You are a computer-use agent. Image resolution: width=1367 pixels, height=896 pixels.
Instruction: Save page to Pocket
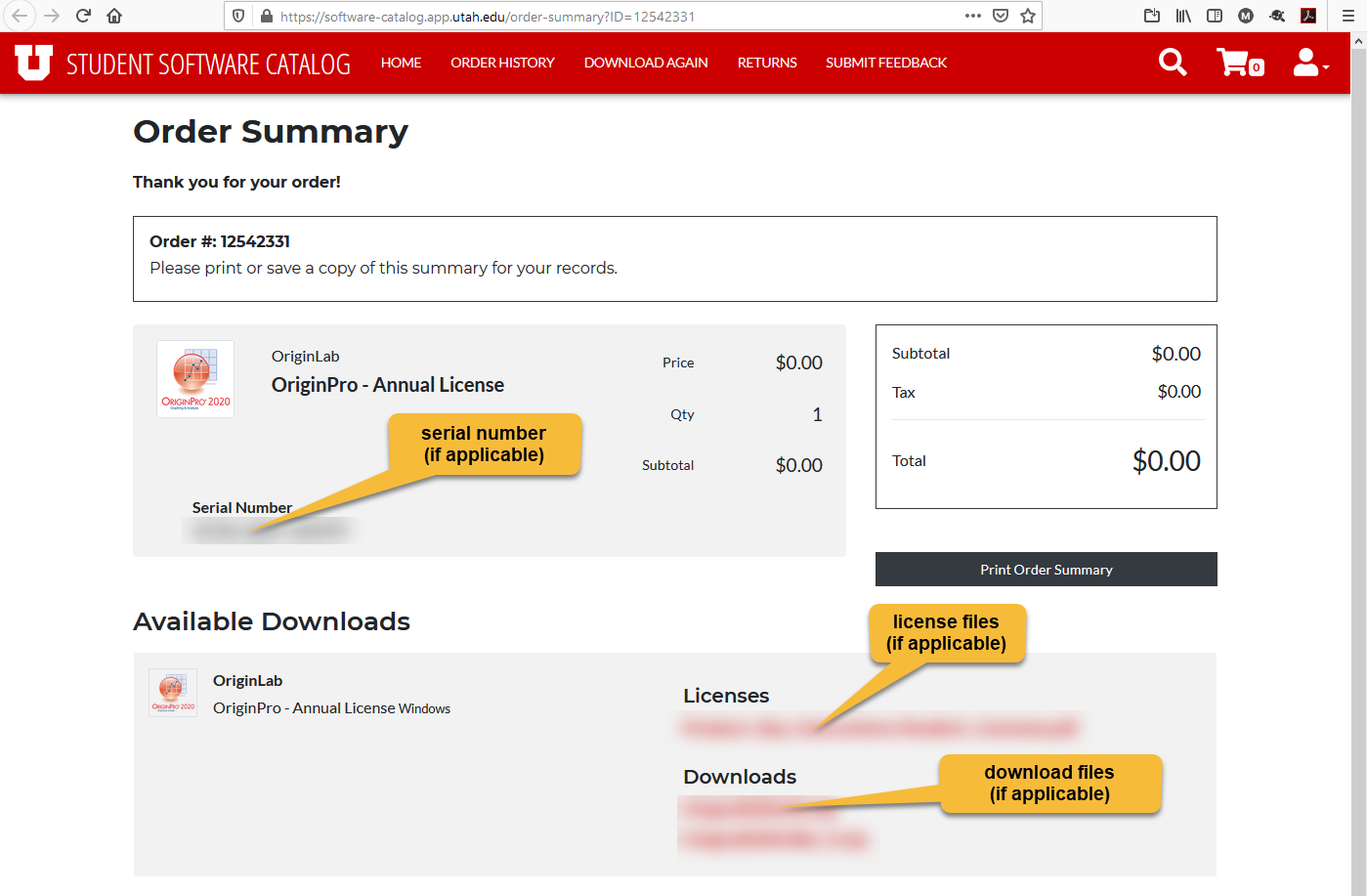click(1000, 16)
